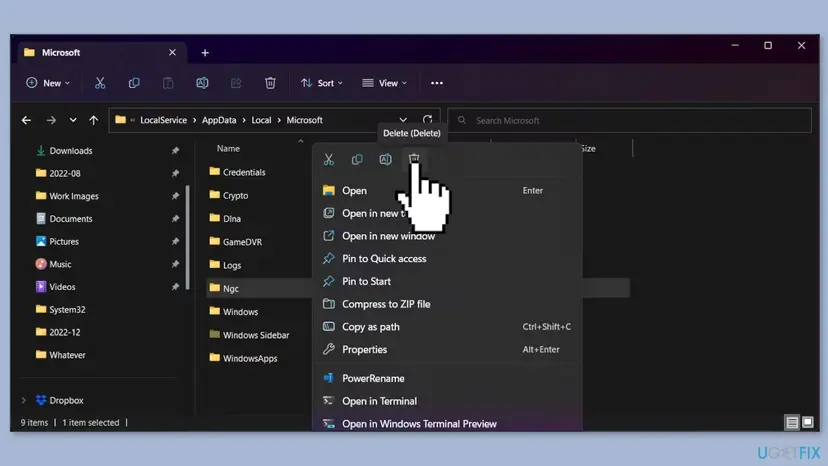Click the Copy icon in the context menu
The image size is (828, 466).
point(357,159)
